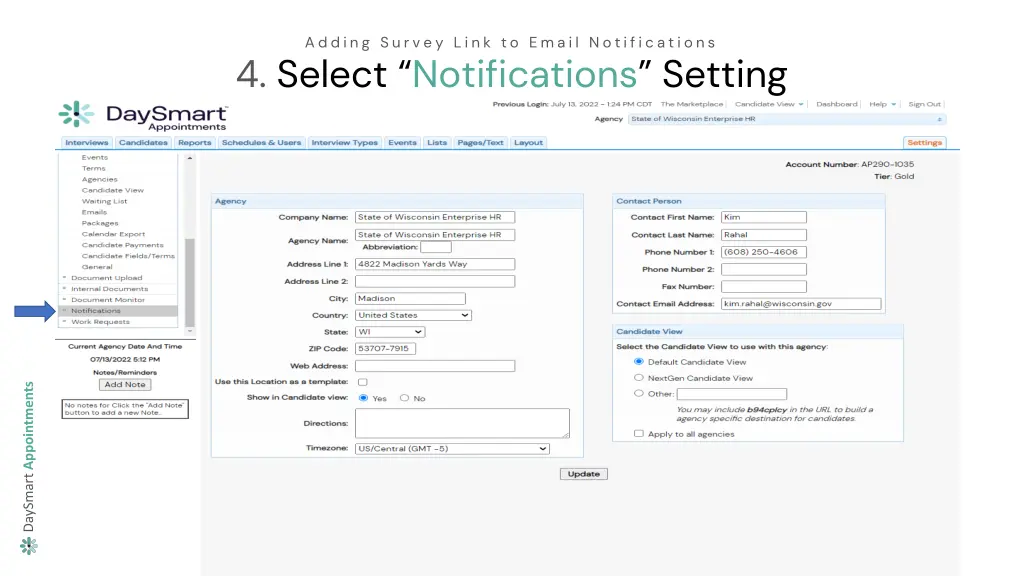Open Candidate View sidebar setting
The height and width of the screenshot is (576, 1024).
(112, 191)
